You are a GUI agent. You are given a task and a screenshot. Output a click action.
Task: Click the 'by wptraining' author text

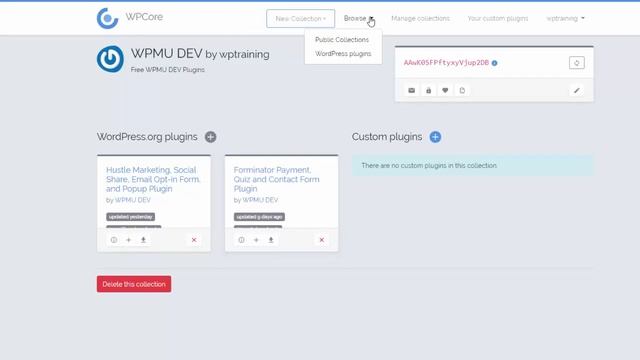[x=237, y=54]
